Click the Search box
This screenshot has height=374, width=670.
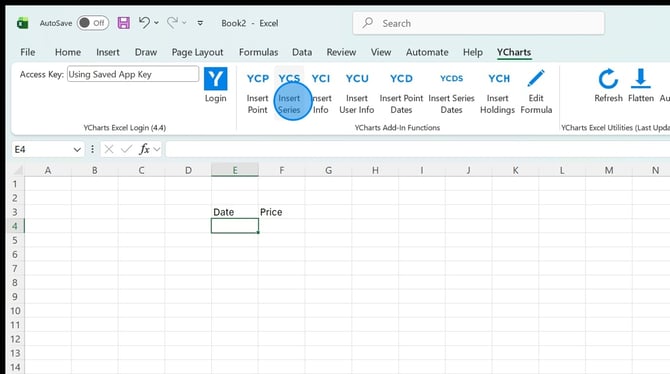tap(479, 23)
